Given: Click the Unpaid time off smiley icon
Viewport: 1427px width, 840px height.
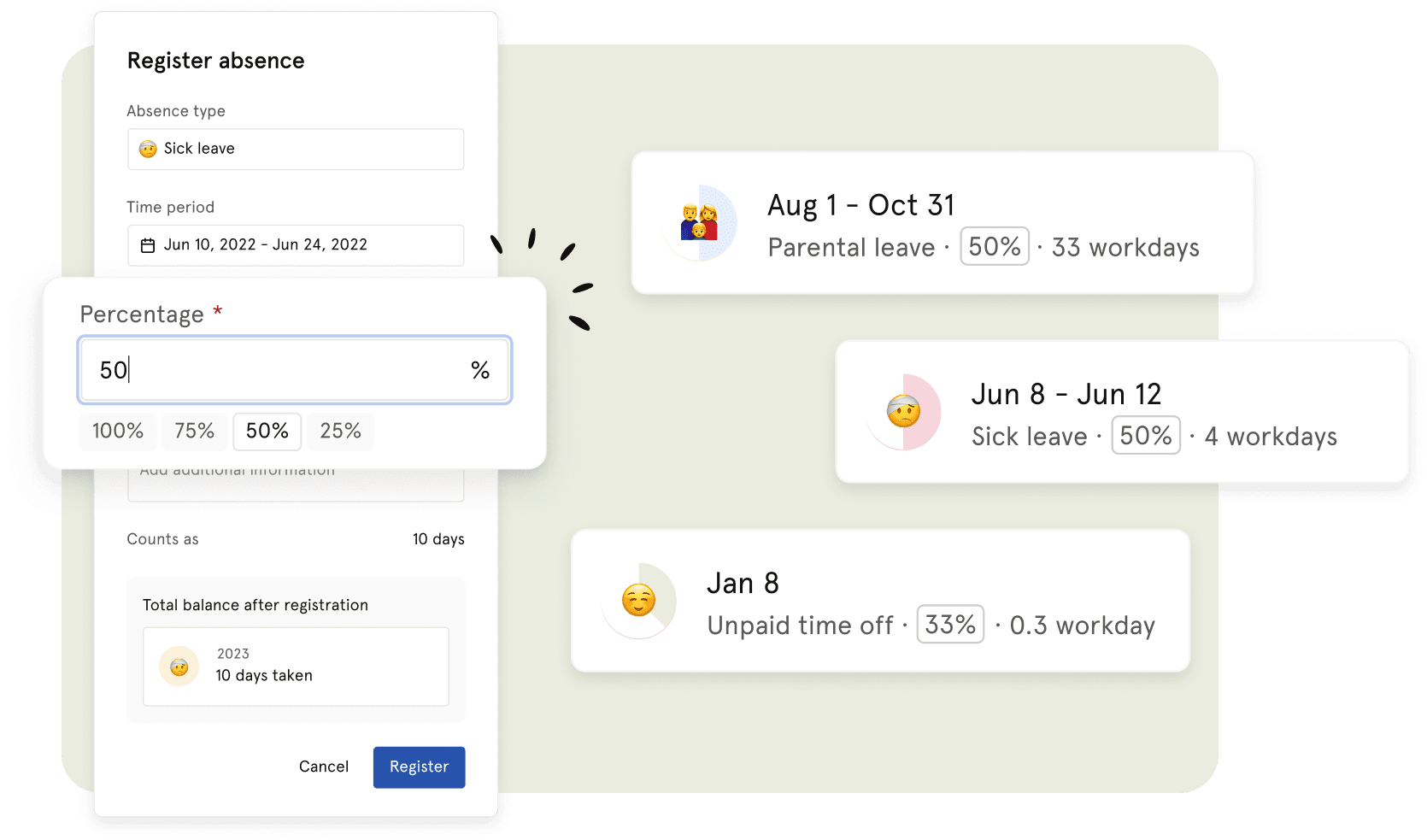Looking at the screenshot, I should point(638,600).
